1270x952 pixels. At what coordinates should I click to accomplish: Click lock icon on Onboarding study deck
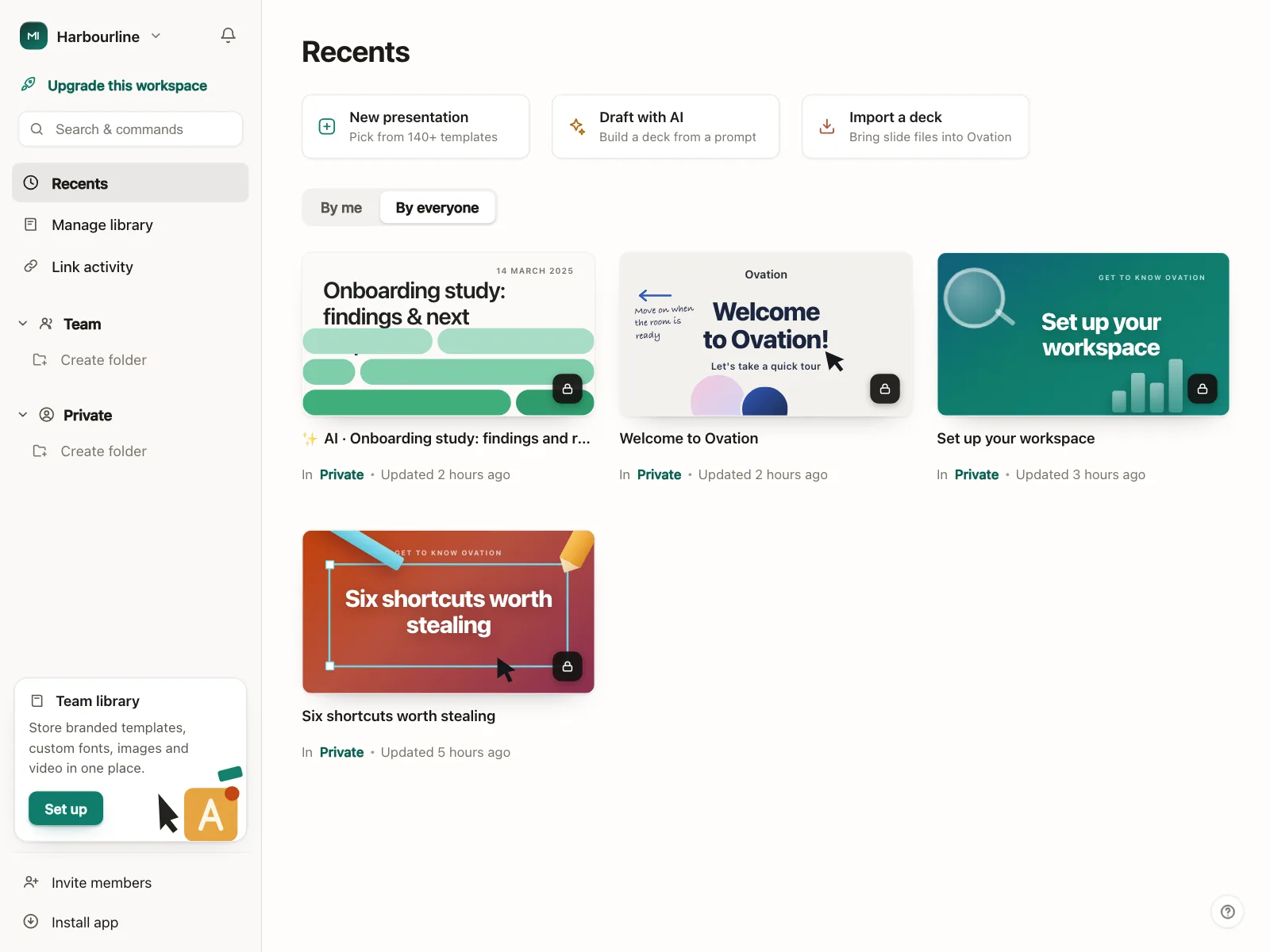point(568,389)
